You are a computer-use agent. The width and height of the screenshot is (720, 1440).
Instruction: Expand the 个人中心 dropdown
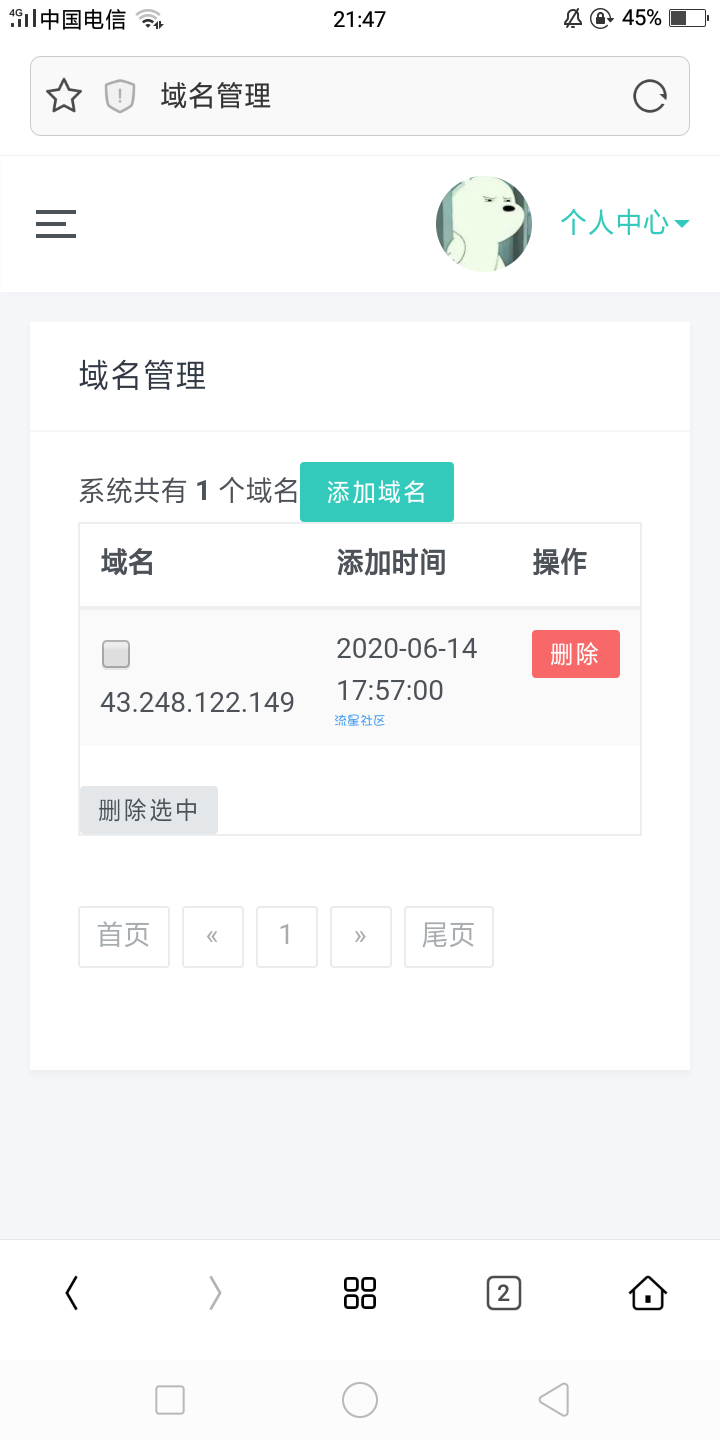coord(624,222)
